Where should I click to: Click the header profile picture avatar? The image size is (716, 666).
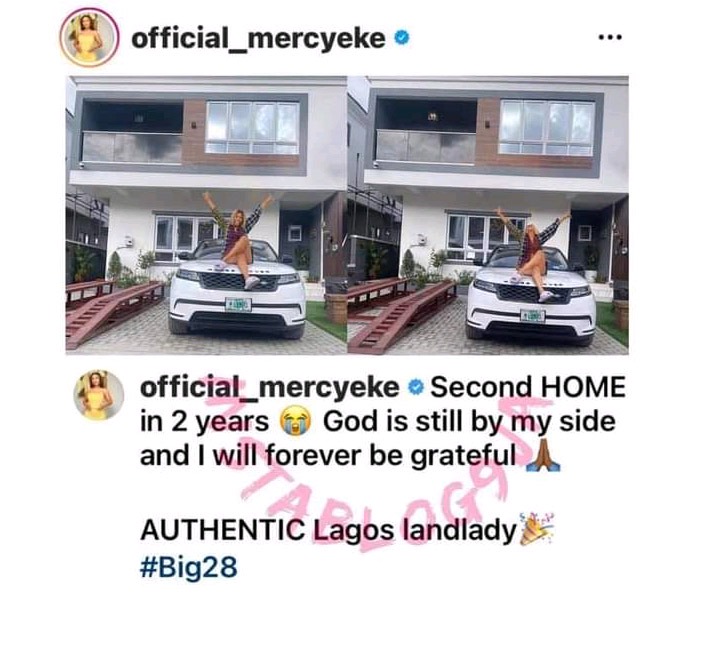(x=90, y=37)
